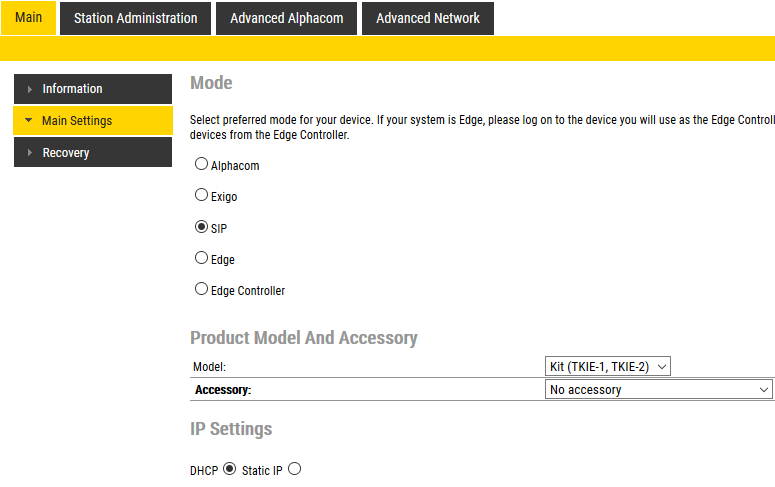775x487 pixels.
Task: Open the Model dropdown Kit (TKIE-1, TKIE-2)
Action: coord(607,366)
